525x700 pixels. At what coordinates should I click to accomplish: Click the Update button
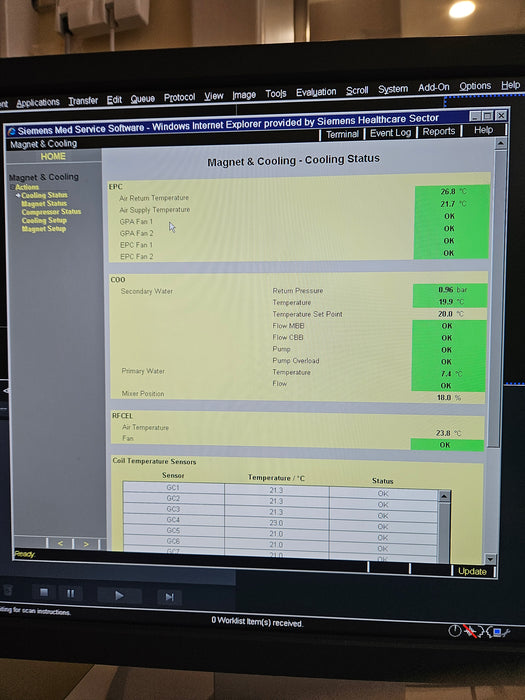tap(472, 571)
